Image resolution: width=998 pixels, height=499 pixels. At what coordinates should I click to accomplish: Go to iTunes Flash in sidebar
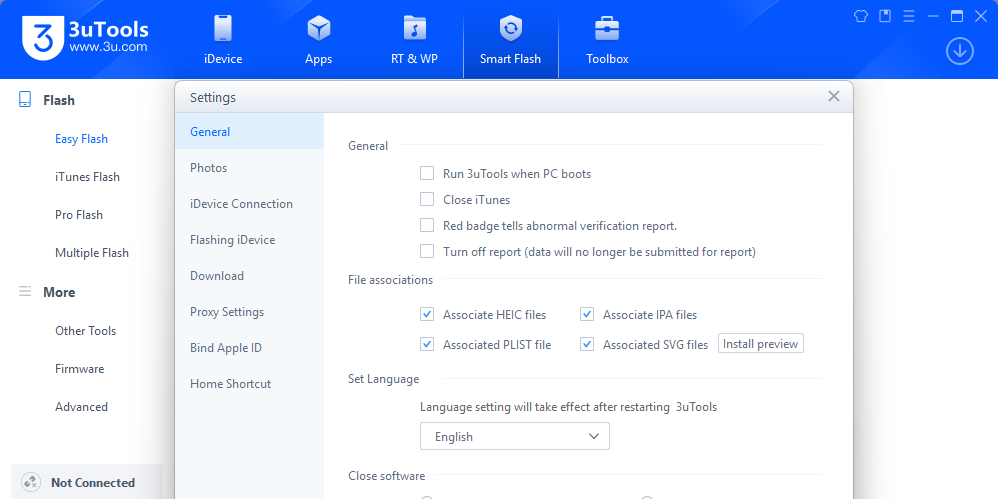point(87,177)
